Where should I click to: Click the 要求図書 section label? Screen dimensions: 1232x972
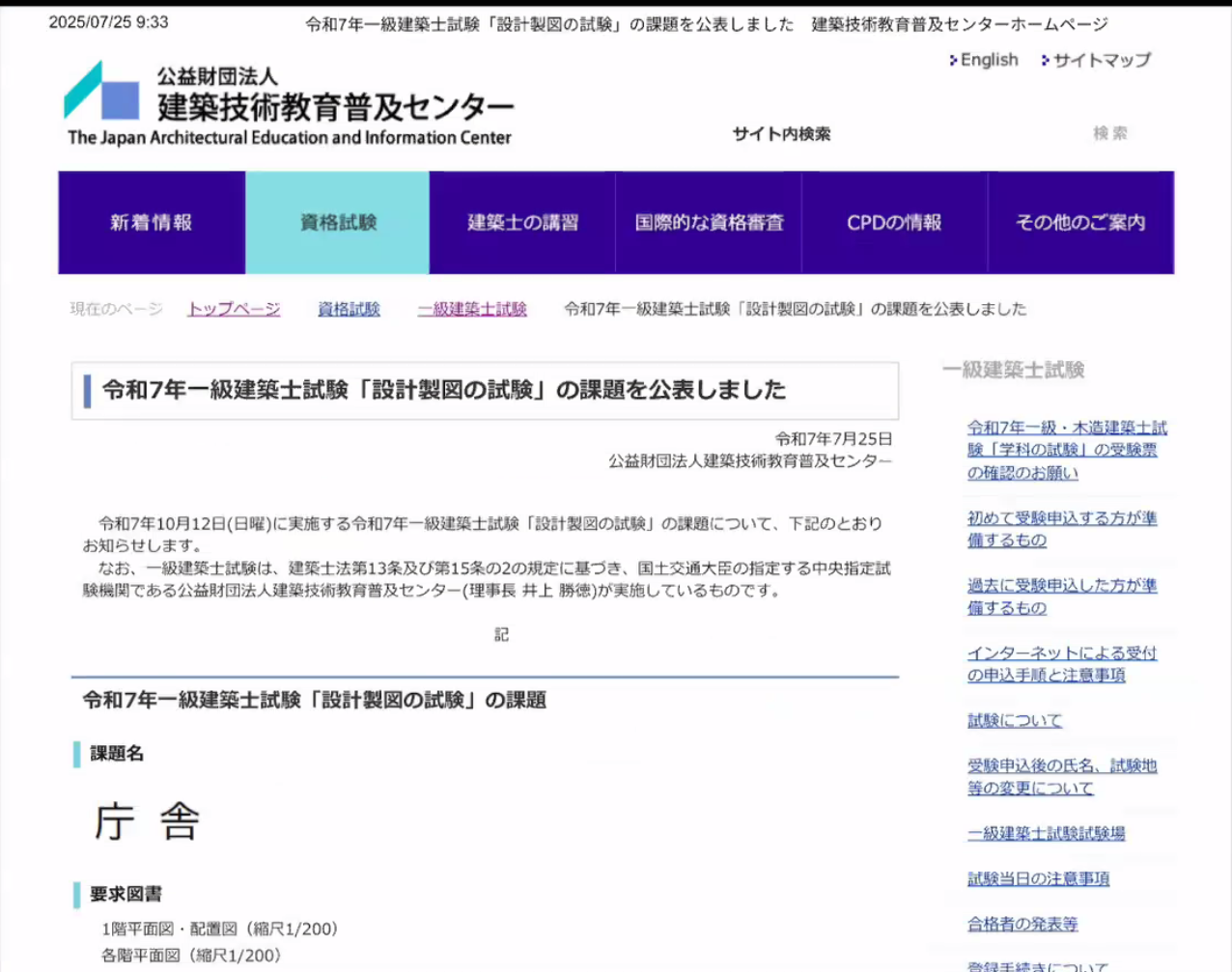click(x=126, y=895)
